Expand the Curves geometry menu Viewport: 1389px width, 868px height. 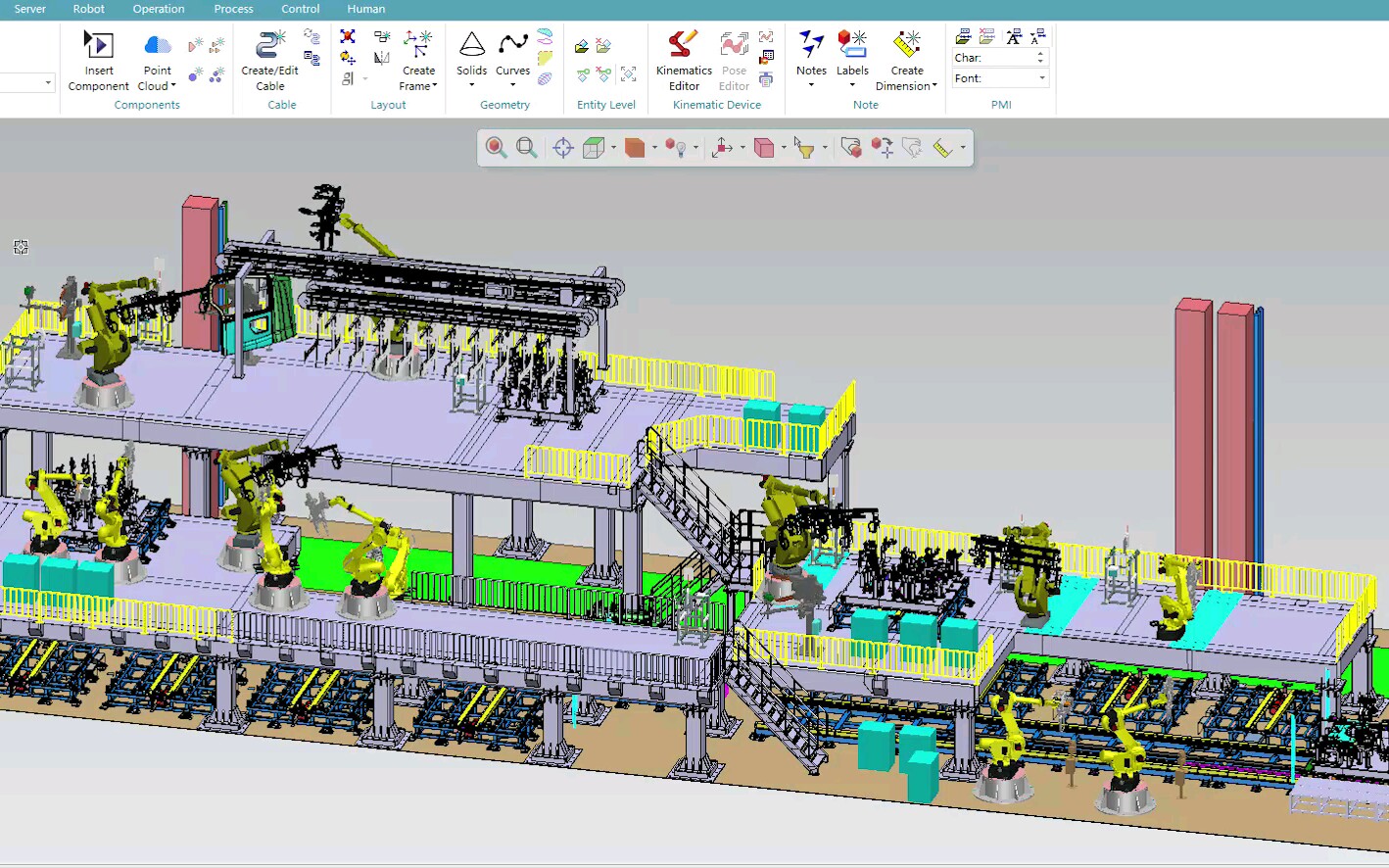point(512,59)
